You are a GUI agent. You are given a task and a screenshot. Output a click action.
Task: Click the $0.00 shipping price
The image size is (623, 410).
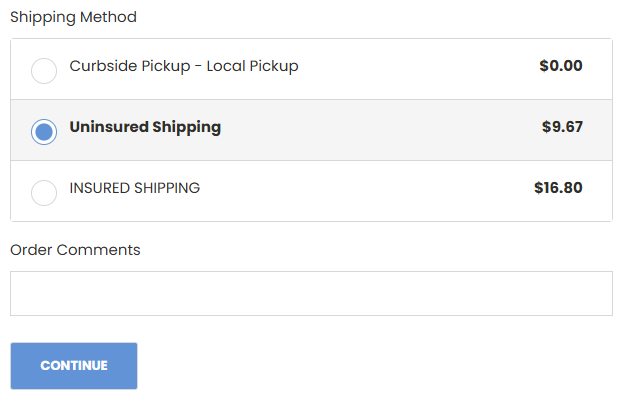click(560, 67)
